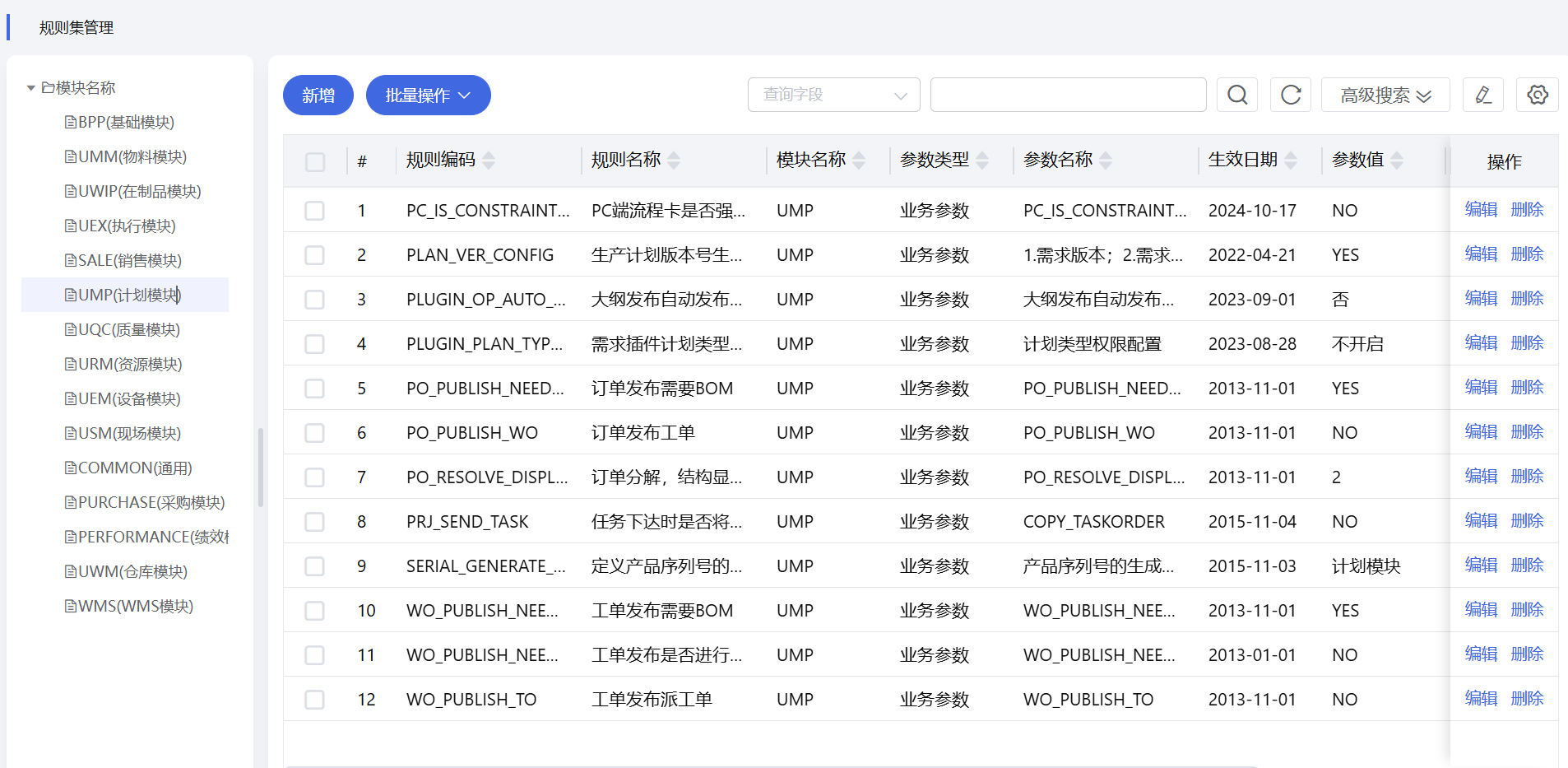Click the refresh icon button
Image resolution: width=1568 pixels, height=768 pixels.
tap(1290, 95)
